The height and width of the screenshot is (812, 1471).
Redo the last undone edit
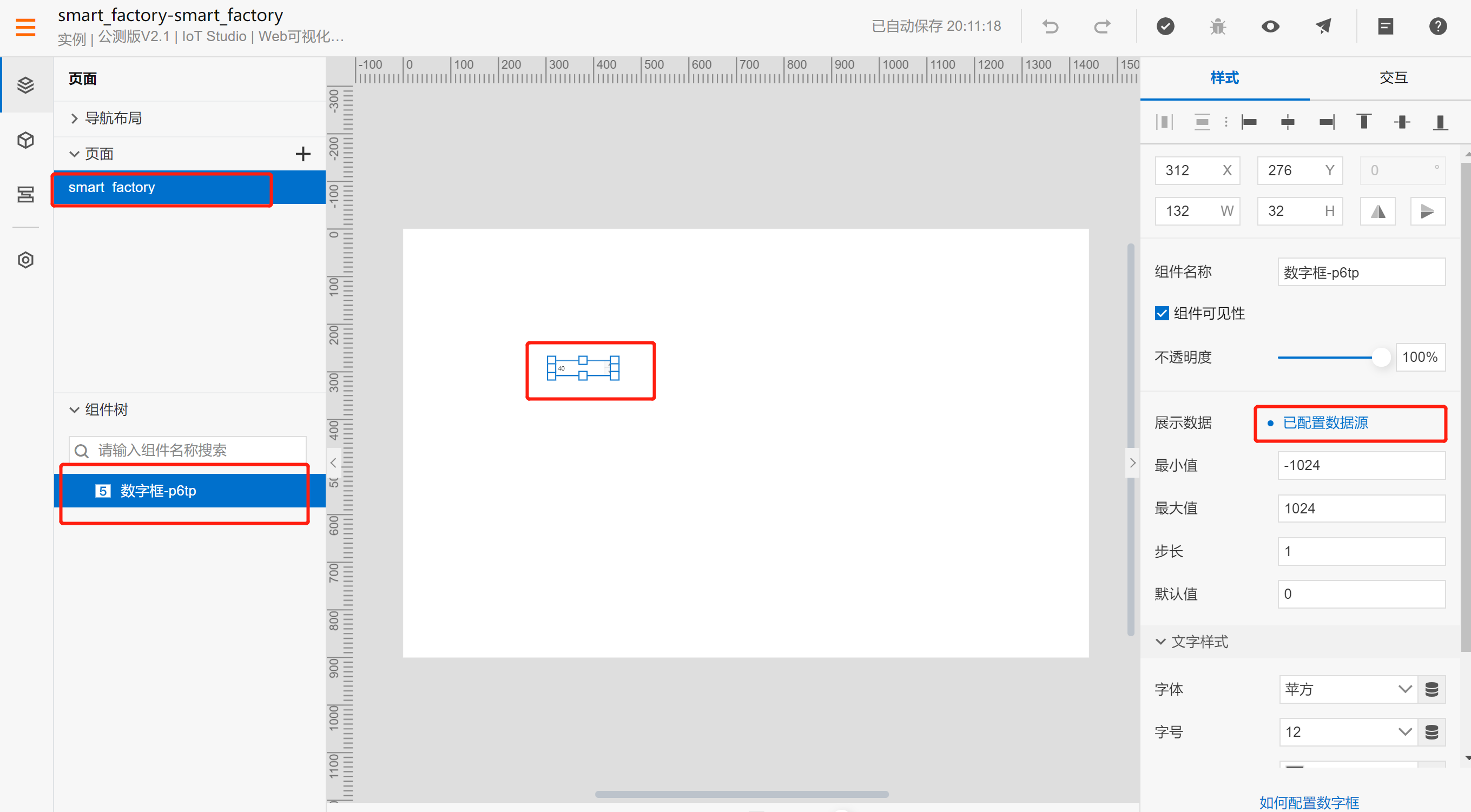(x=1102, y=27)
